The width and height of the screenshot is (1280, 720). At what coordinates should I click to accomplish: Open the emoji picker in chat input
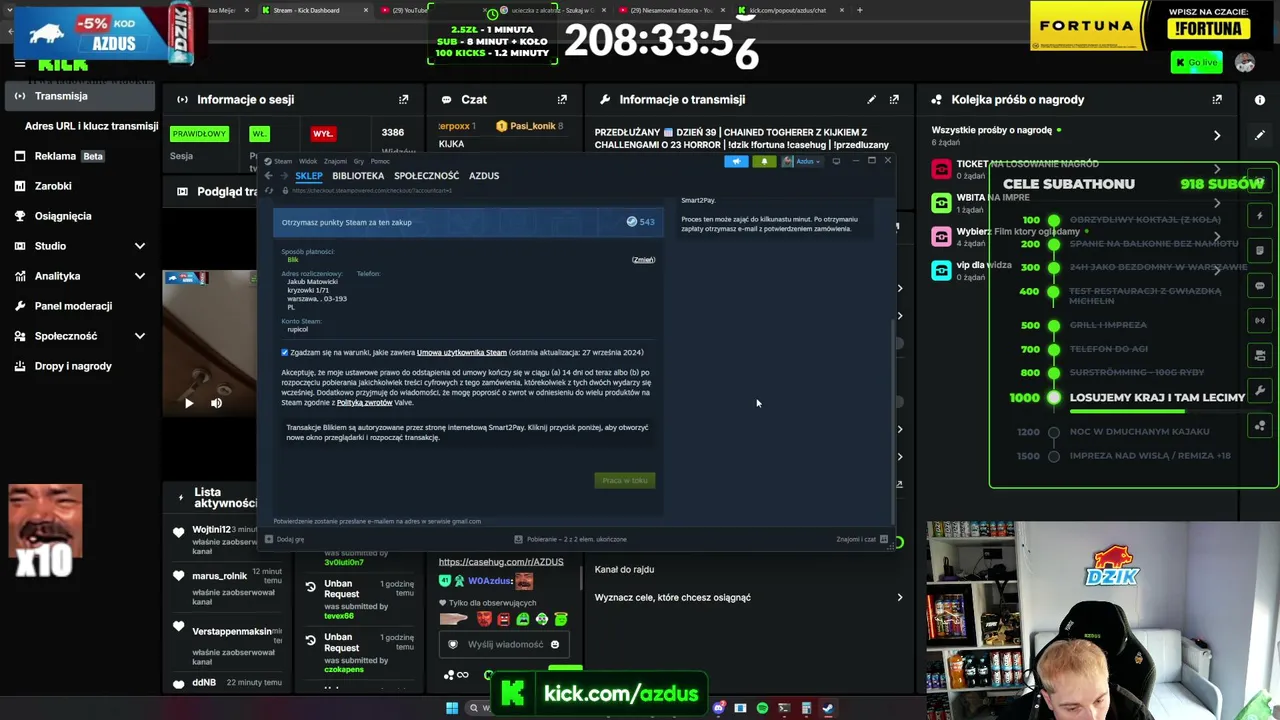coord(555,644)
